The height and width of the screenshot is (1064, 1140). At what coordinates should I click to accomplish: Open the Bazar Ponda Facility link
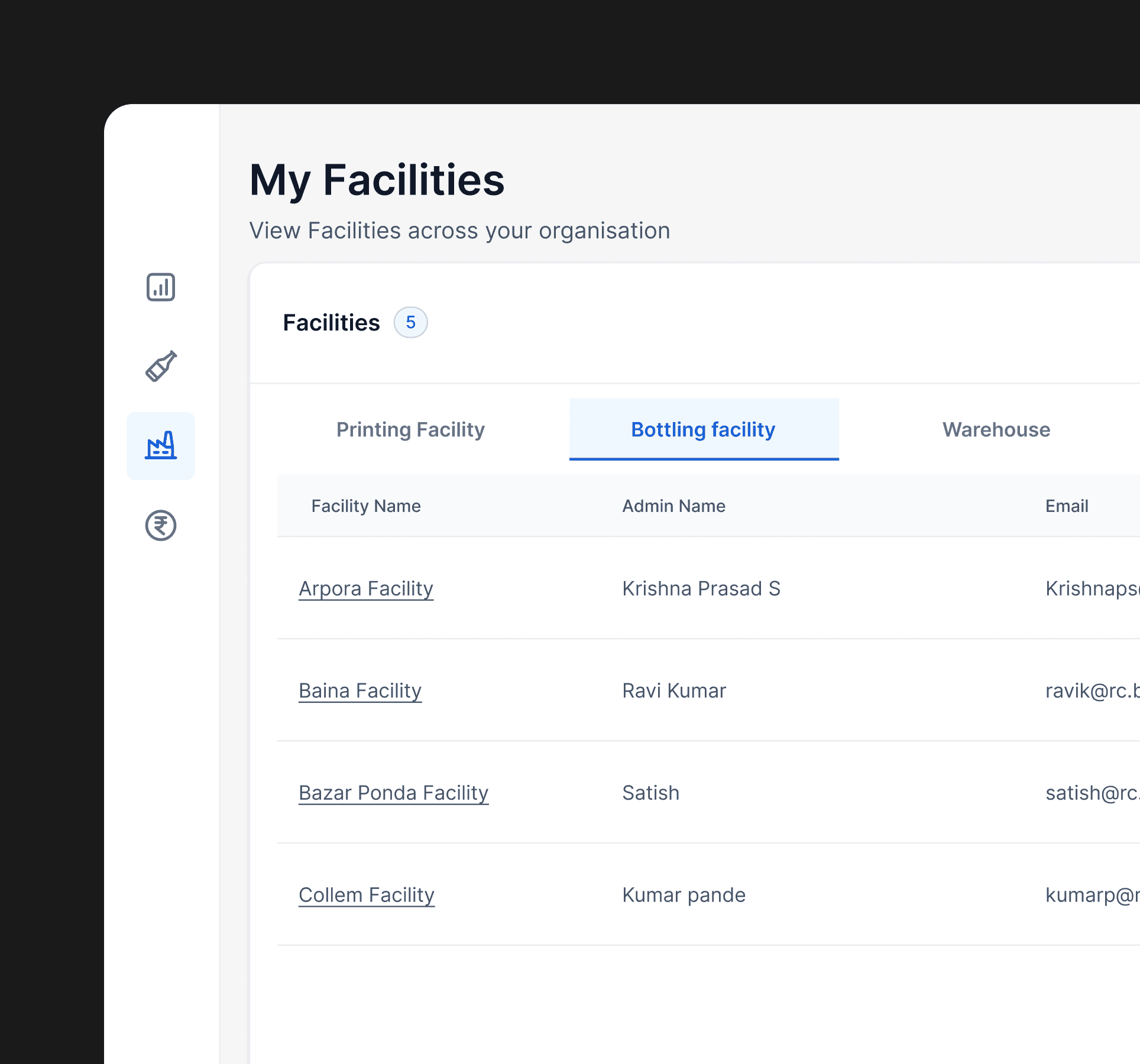393,793
